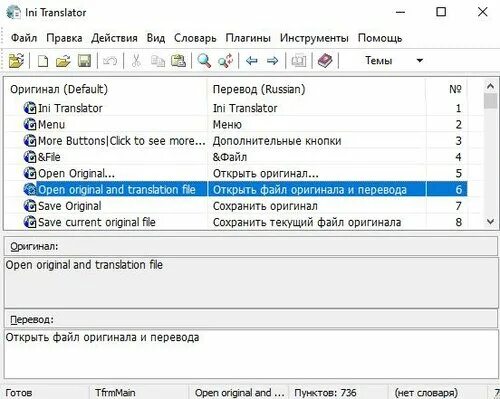The width and height of the screenshot is (500, 399).
Task: Open the dictionary book icon
Action: pos(325,61)
